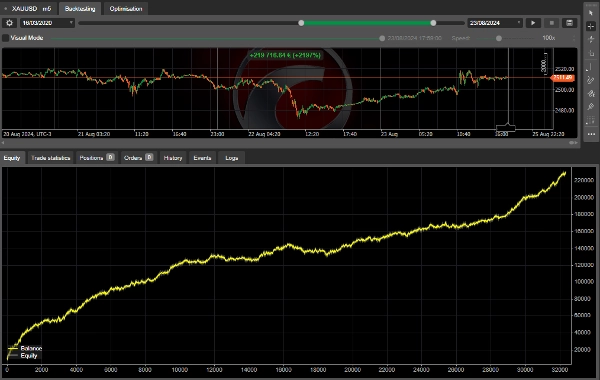Click the 22 Aug 04:20 time axis label
The image size is (600, 380).
(x=264, y=134)
